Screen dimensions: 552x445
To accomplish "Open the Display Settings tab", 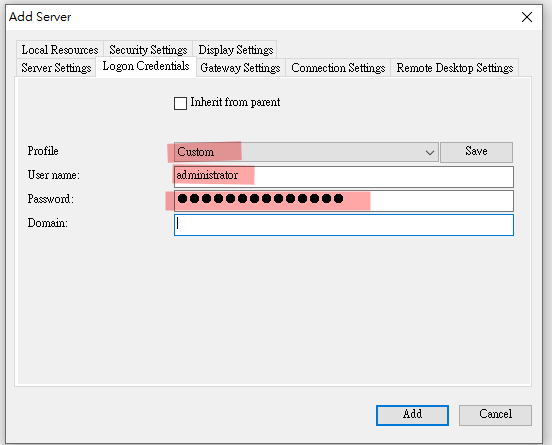I will point(236,50).
